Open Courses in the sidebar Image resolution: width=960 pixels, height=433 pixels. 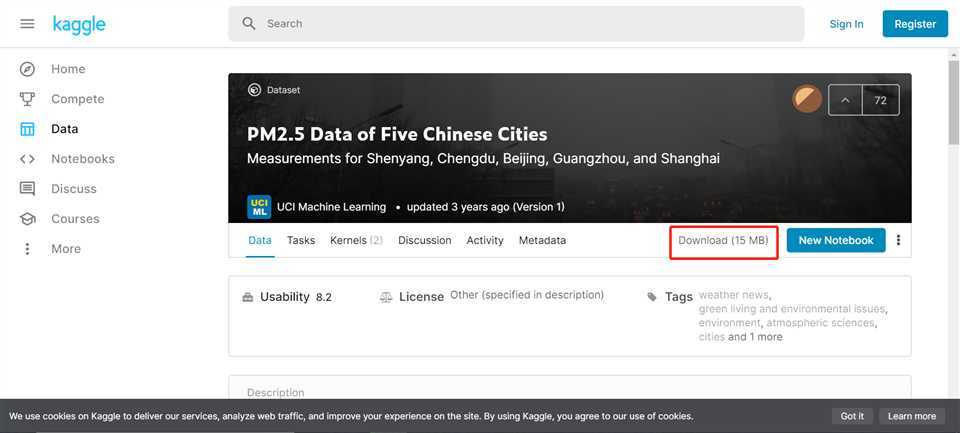[x=75, y=219]
